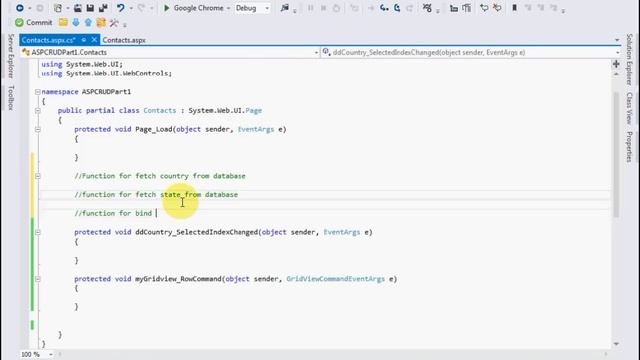Click 'Page_Load' method name
The image size is (640, 360).
coord(154,129)
